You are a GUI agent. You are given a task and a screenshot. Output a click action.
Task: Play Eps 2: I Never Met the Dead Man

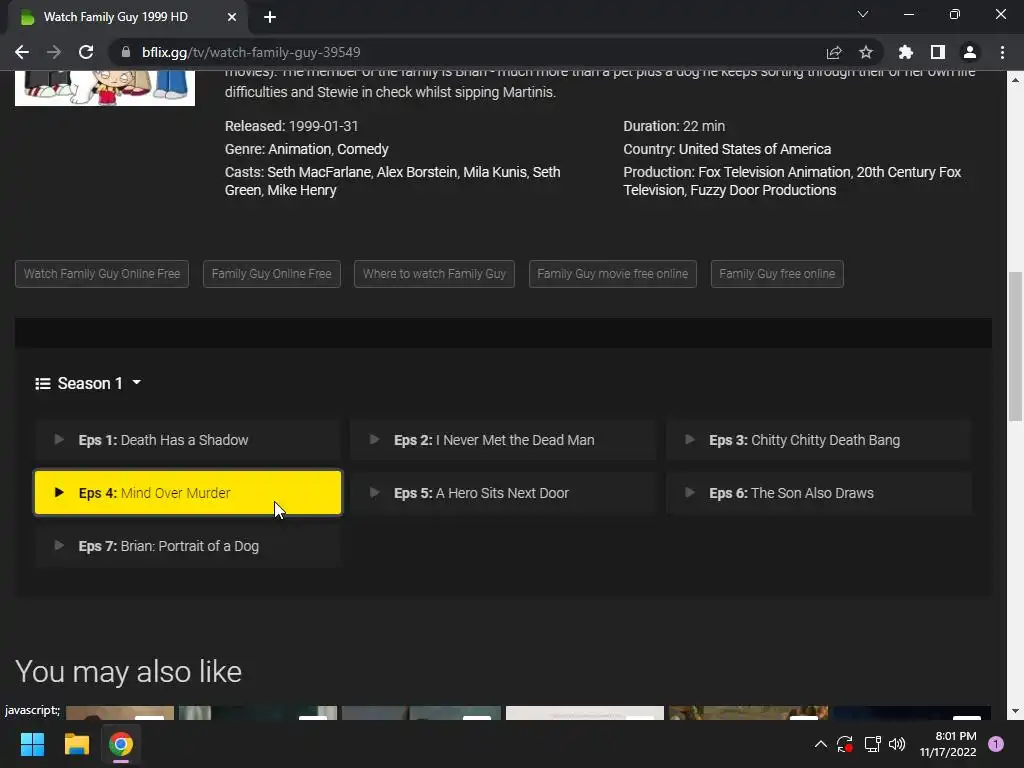(503, 440)
